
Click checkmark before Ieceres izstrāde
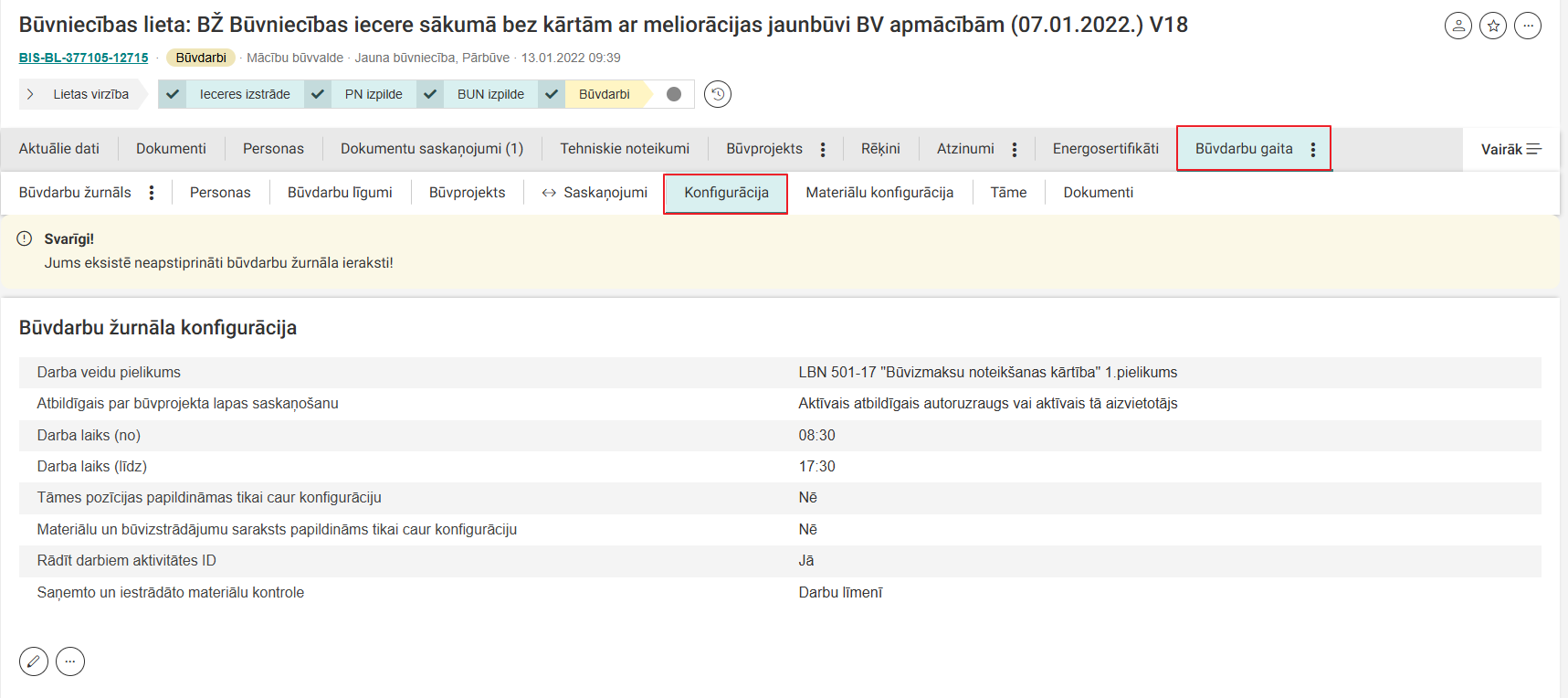pos(173,94)
